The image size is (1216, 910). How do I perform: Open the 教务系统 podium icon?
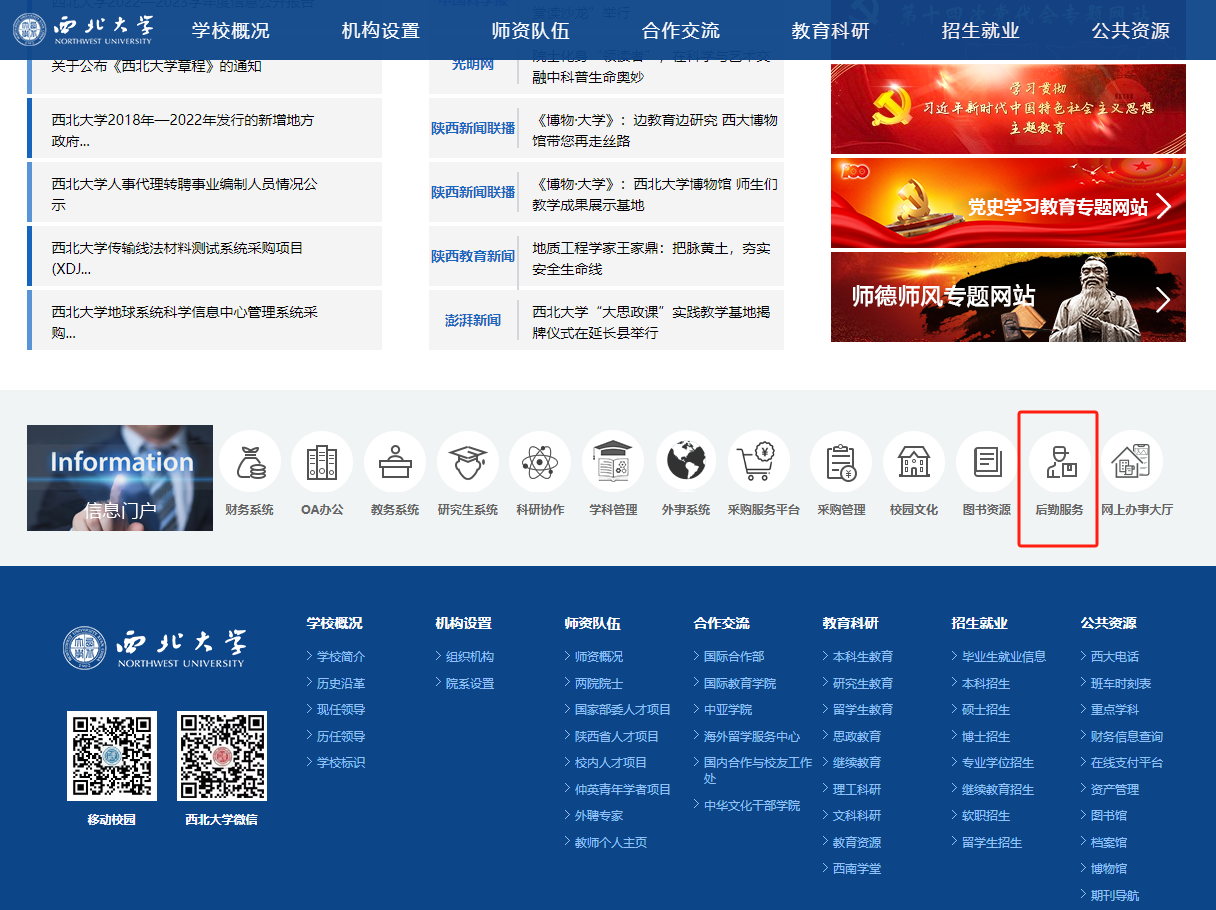(395, 463)
